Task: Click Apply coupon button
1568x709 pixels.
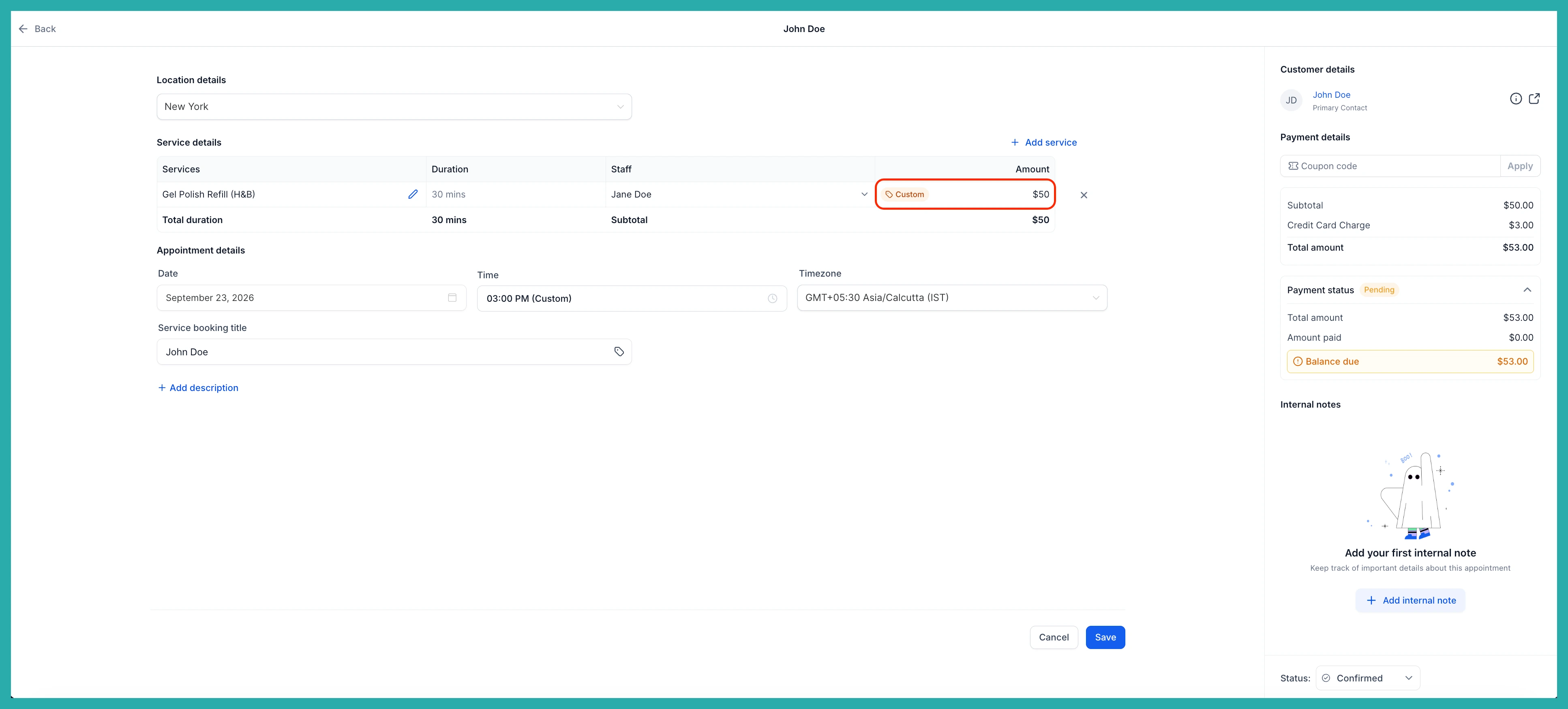Action: tap(1520, 165)
